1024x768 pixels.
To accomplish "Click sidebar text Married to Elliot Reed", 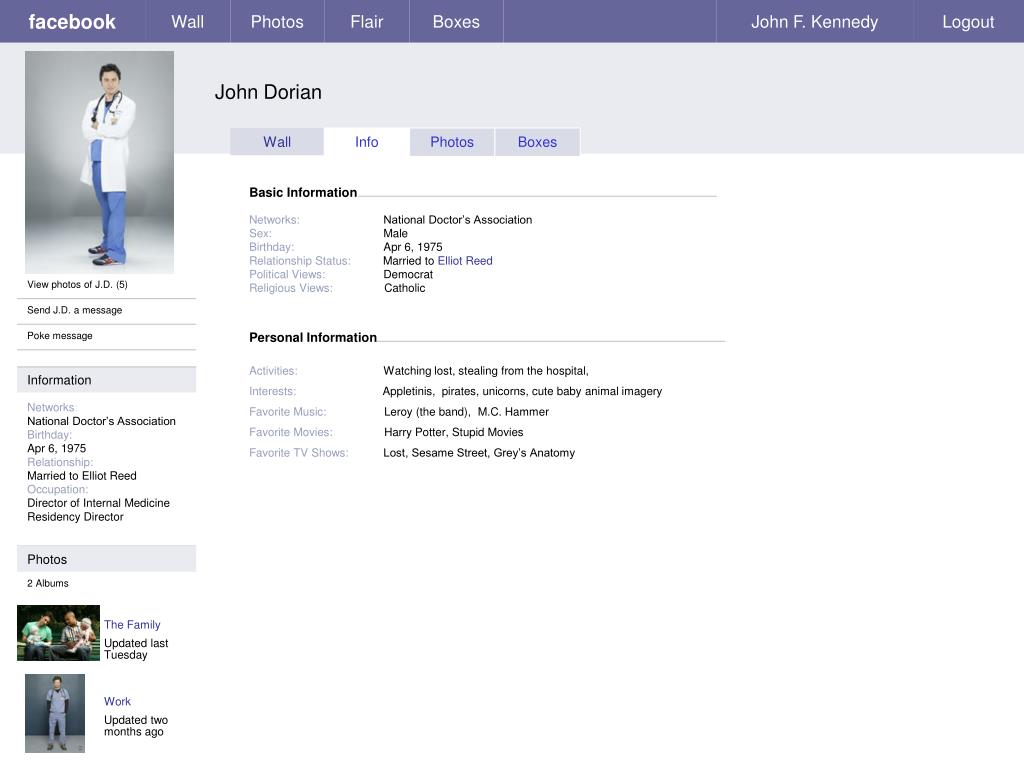I will point(82,475).
